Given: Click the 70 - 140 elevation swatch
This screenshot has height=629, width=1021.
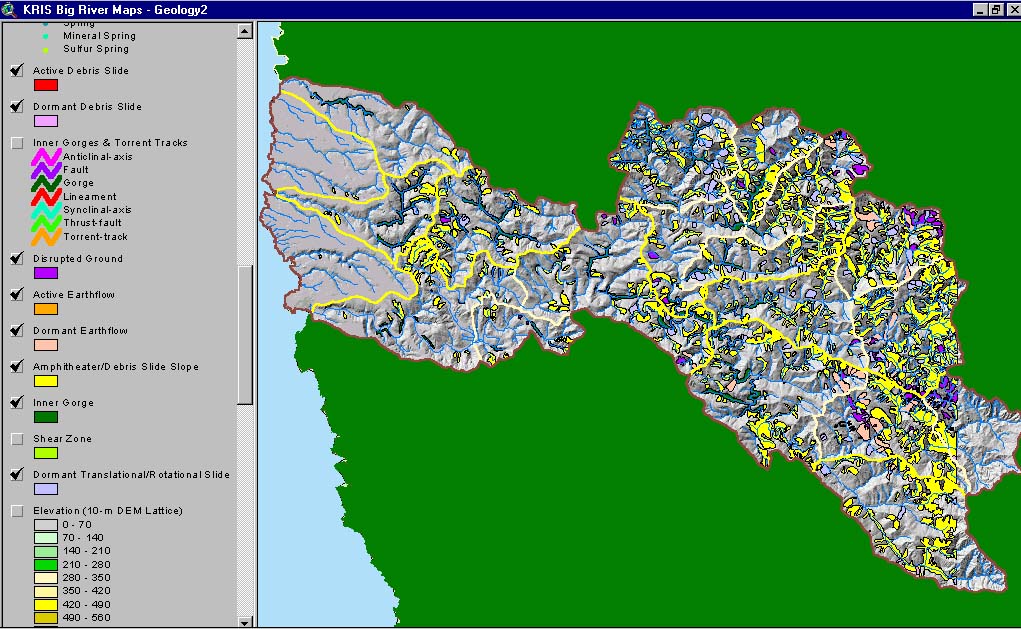Looking at the screenshot, I should coord(46,538).
